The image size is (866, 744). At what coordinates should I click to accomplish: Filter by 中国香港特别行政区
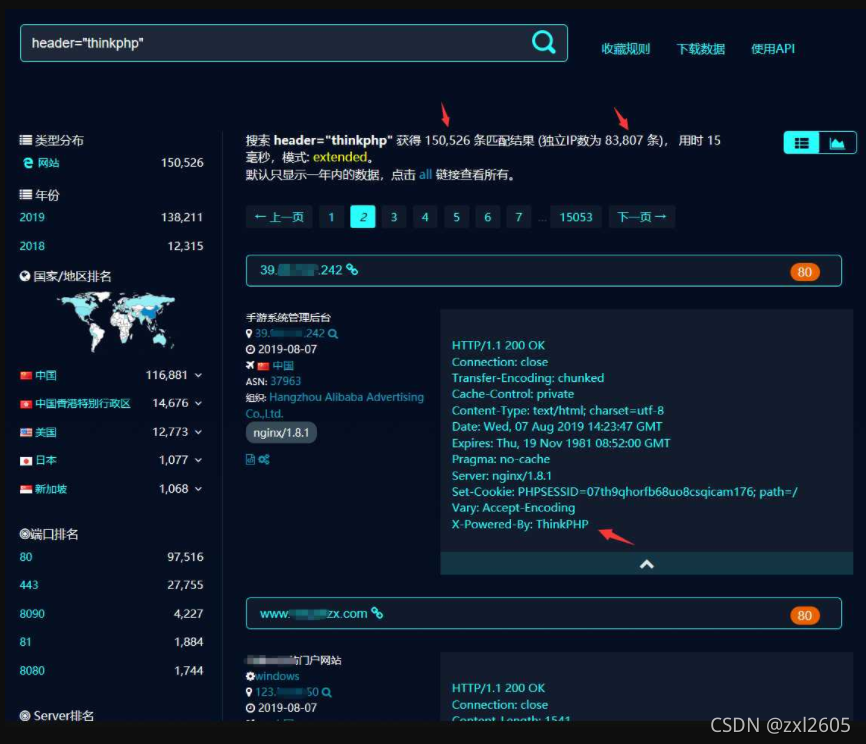coord(83,404)
